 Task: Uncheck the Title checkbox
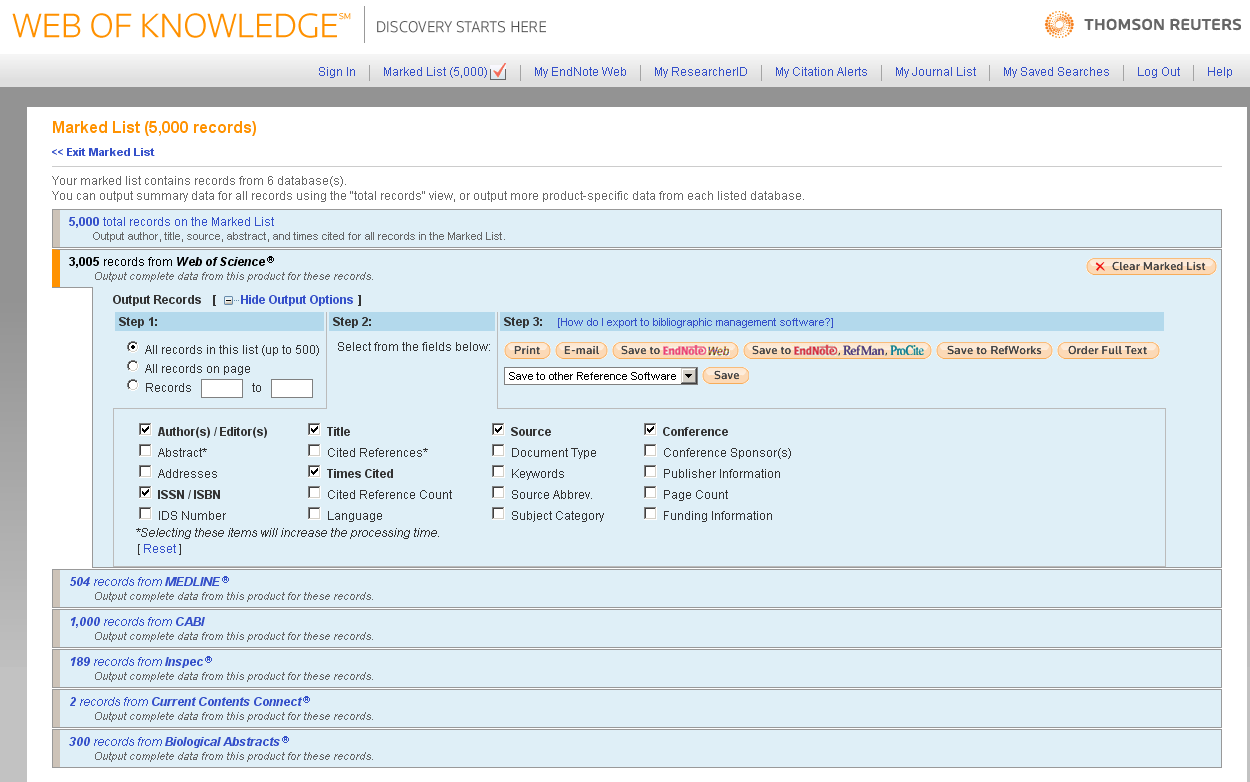click(x=314, y=429)
